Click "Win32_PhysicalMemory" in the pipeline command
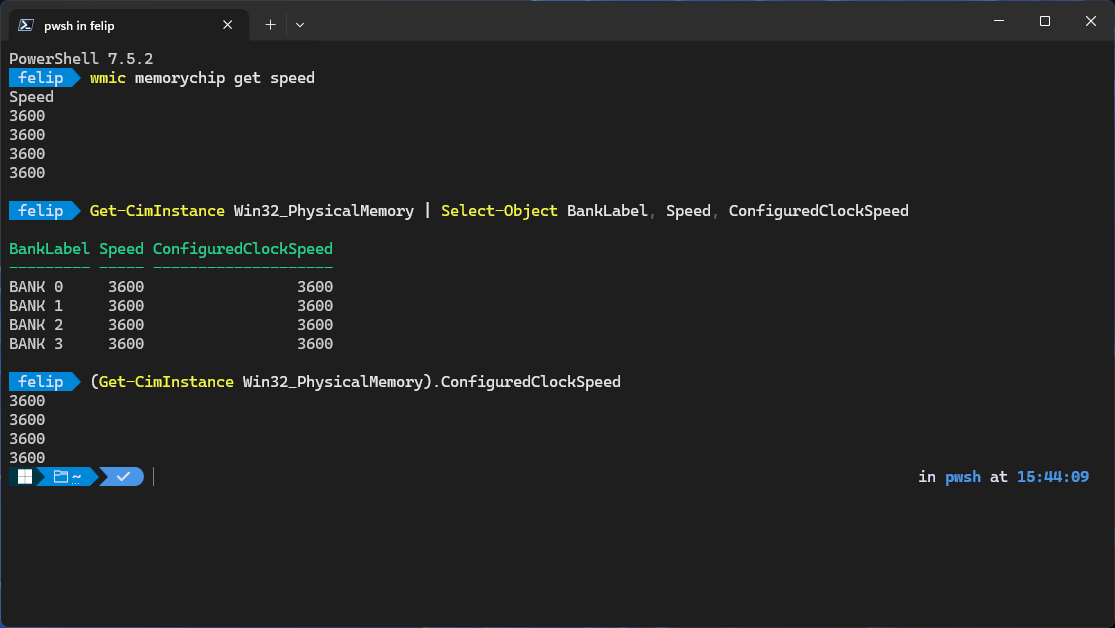The height and width of the screenshot is (628, 1115). [324, 211]
